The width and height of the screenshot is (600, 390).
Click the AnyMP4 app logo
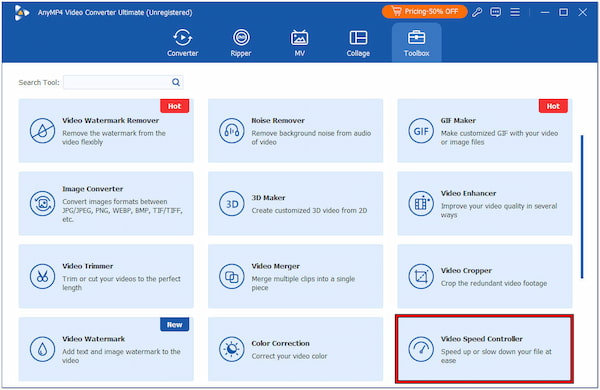pyautogui.click(x=21, y=13)
